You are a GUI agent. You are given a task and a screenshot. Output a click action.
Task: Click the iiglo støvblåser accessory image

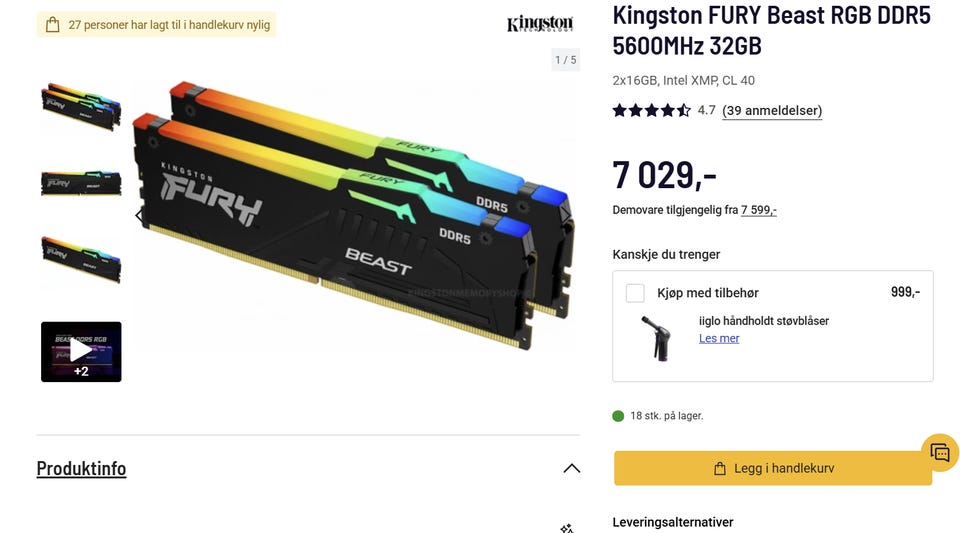pyautogui.click(x=657, y=338)
